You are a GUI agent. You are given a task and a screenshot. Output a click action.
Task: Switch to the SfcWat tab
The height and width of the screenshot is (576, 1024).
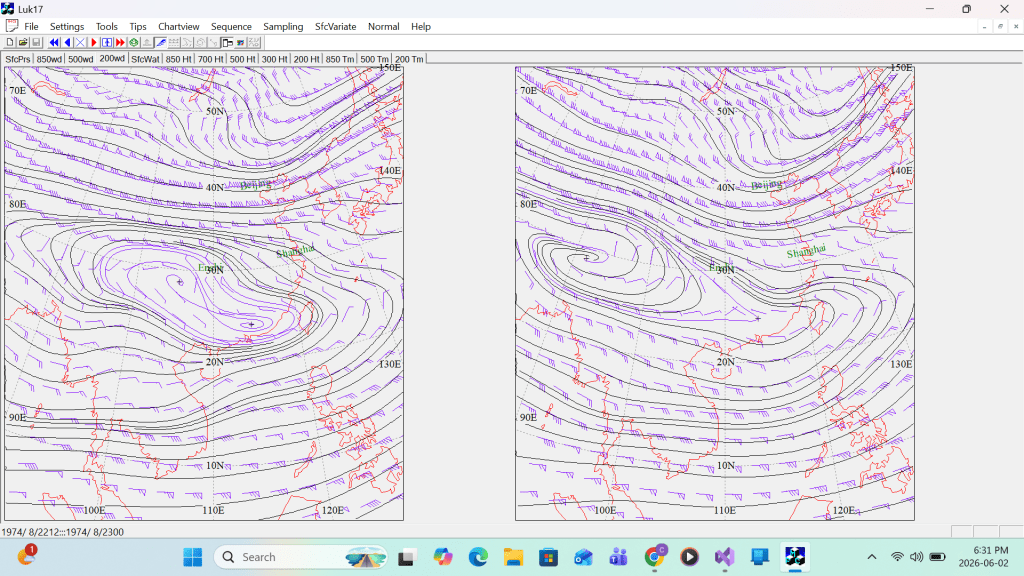tap(145, 59)
